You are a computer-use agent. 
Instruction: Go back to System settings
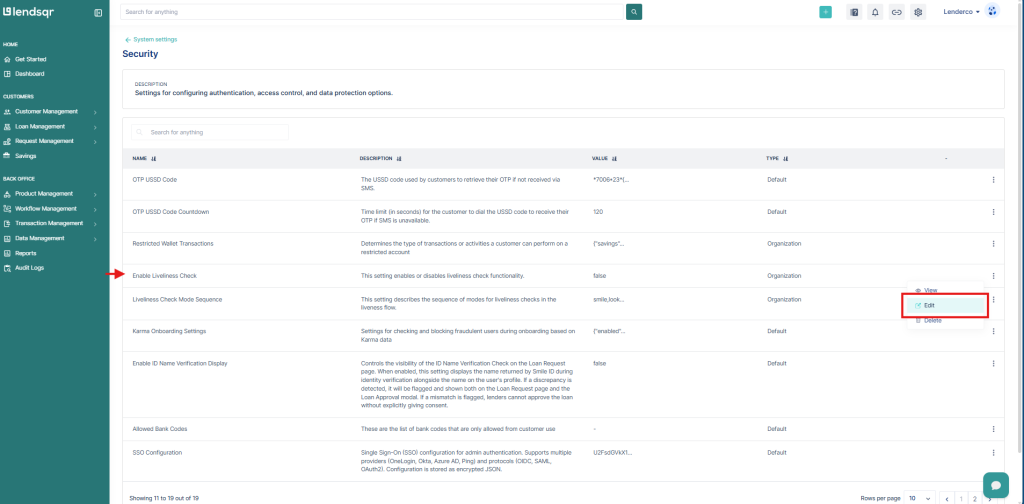(150, 39)
